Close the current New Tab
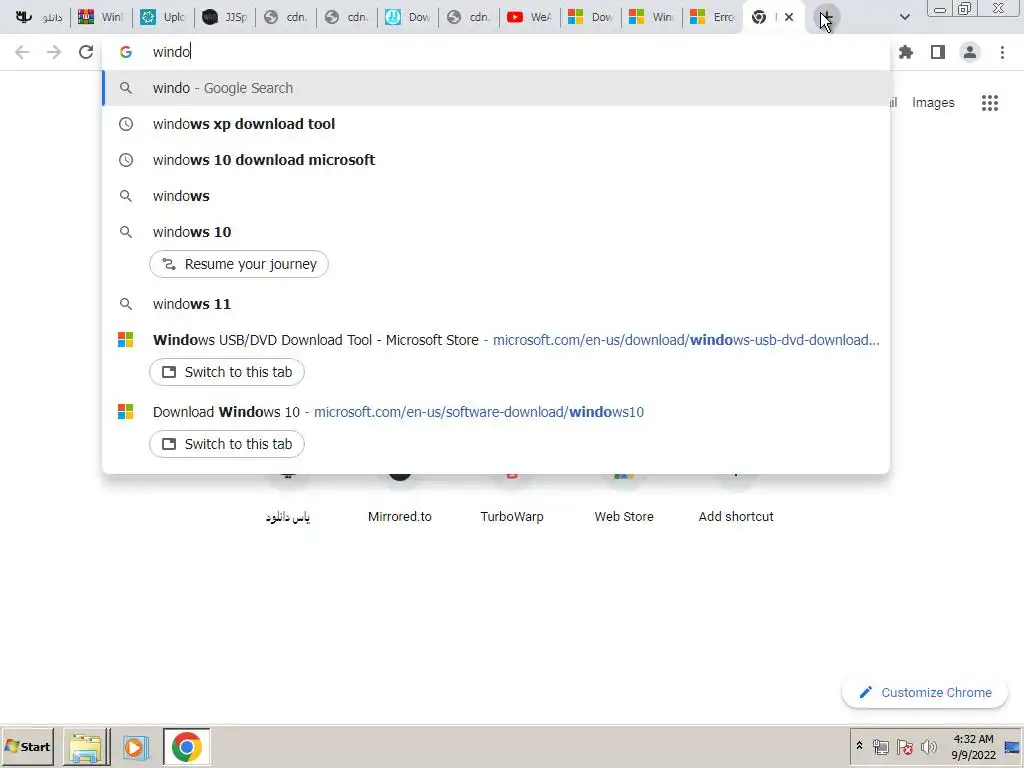This screenshot has width=1024, height=768. pyautogui.click(x=789, y=17)
